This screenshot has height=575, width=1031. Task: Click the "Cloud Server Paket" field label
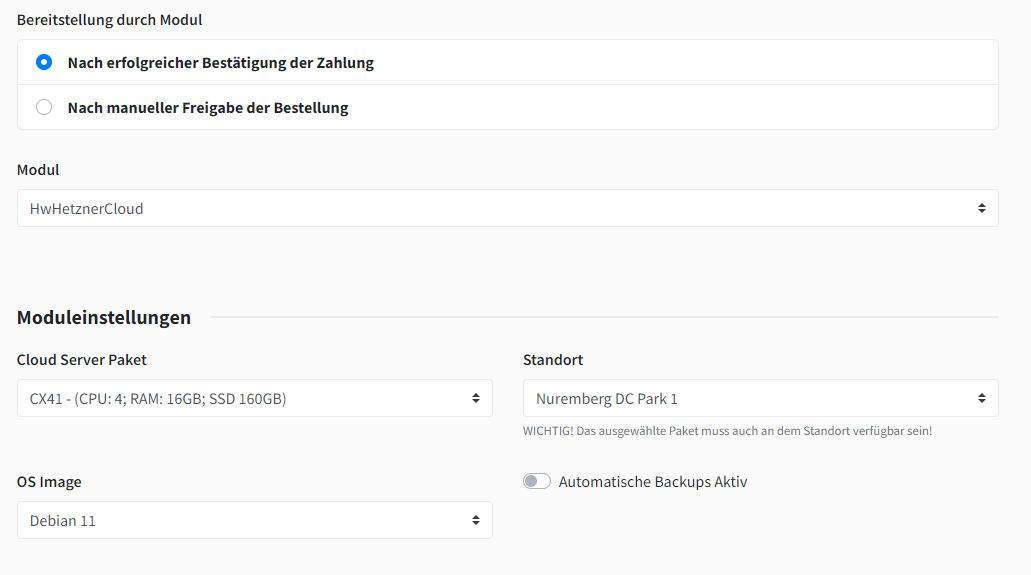tap(82, 360)
